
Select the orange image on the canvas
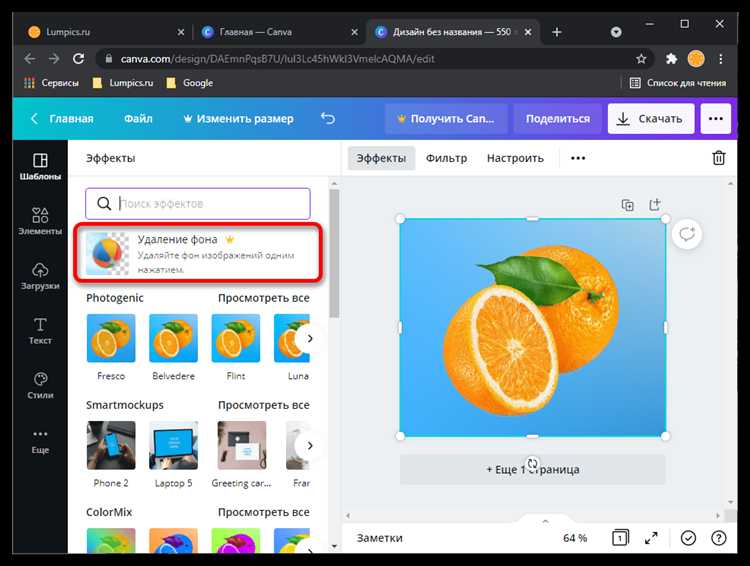click(x=532, y=328)
